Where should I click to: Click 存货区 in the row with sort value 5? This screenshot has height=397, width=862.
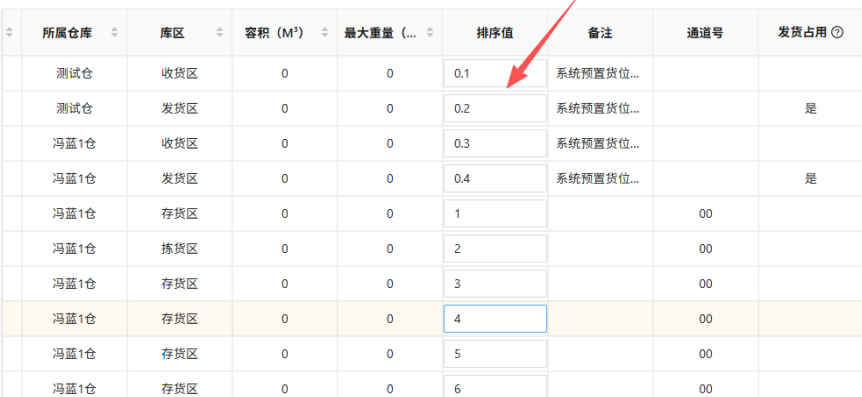[x=179, y=354]
